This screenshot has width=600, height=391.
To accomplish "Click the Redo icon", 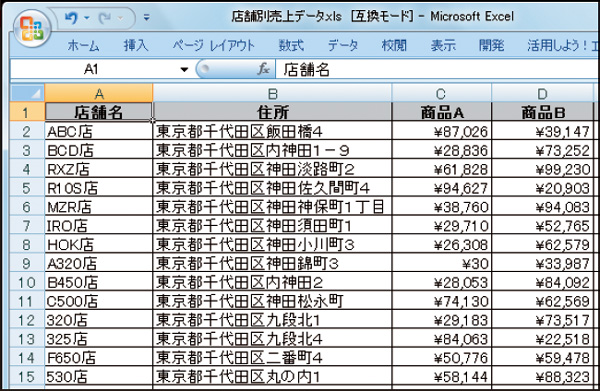I will click(104, 18).
